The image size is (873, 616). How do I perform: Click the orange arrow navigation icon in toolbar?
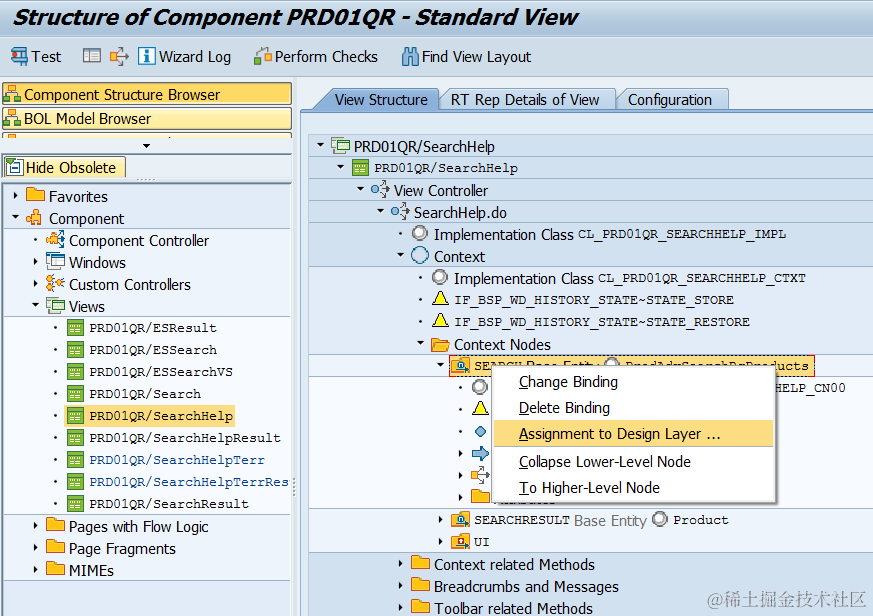[119, 56]
